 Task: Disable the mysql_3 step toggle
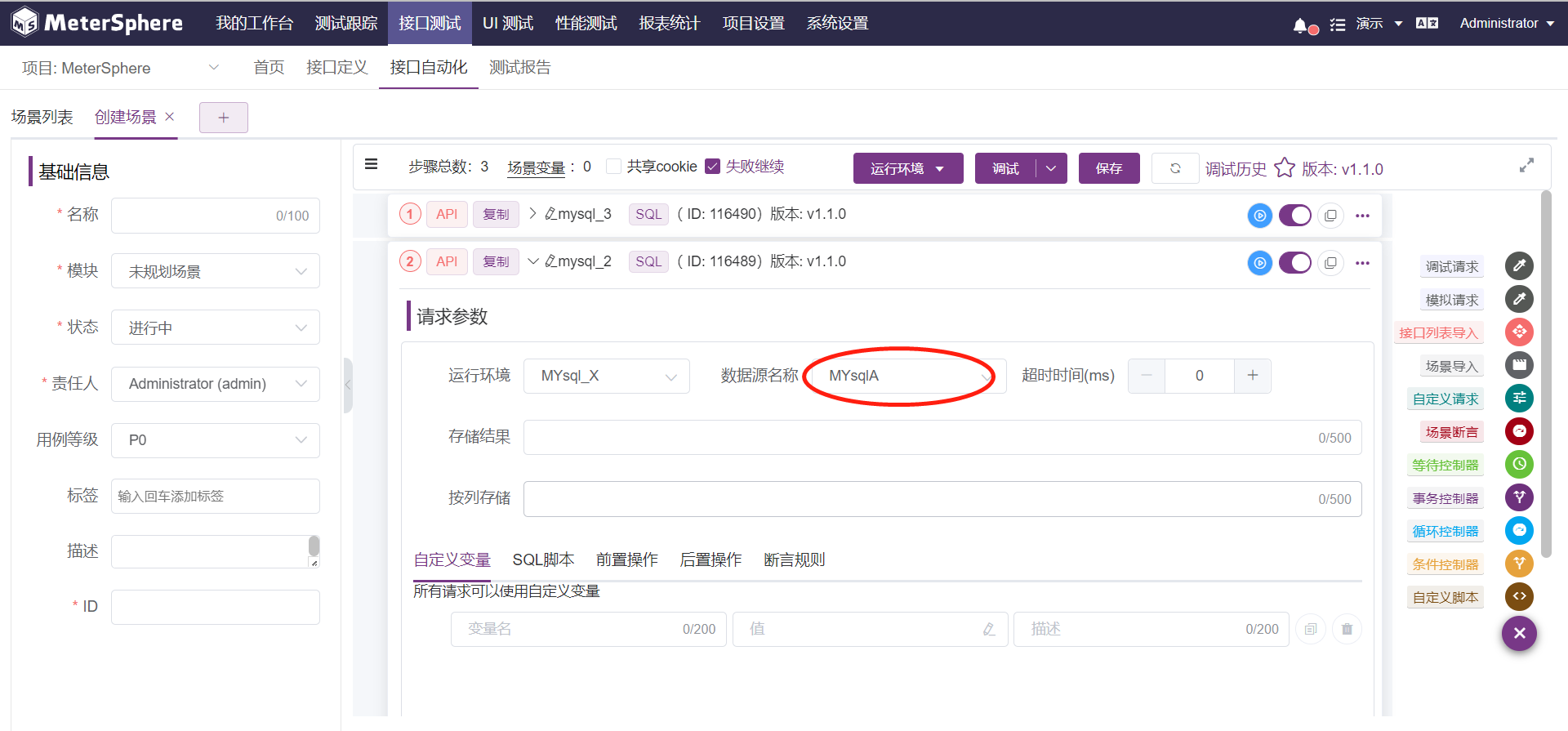(1295, 216)
